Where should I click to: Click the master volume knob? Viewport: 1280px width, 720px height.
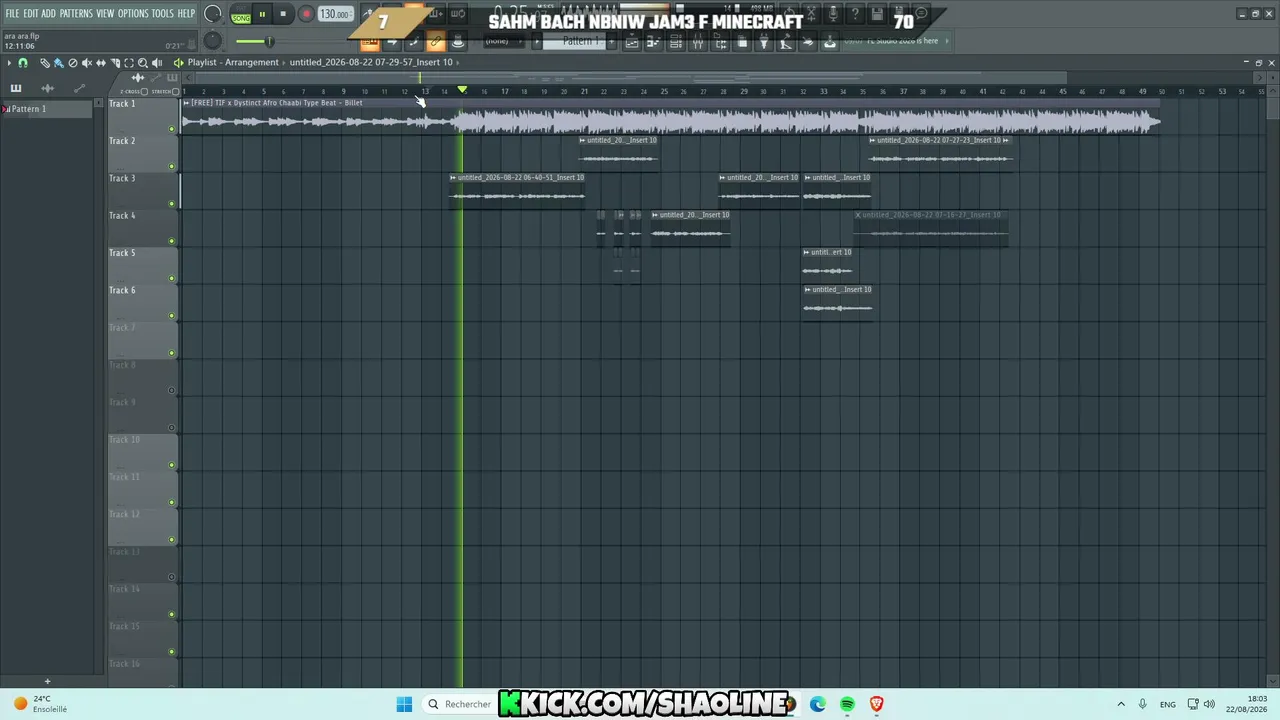(213, 14)
